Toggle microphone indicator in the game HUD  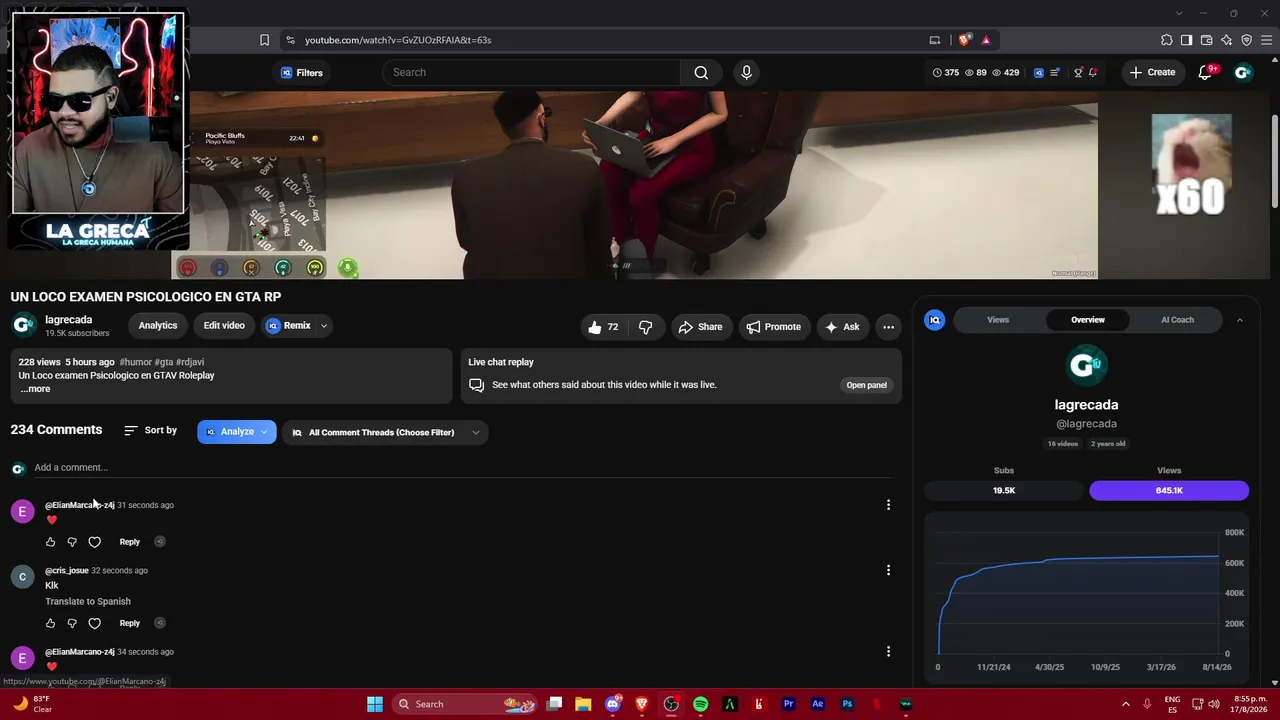pos(348,268)
